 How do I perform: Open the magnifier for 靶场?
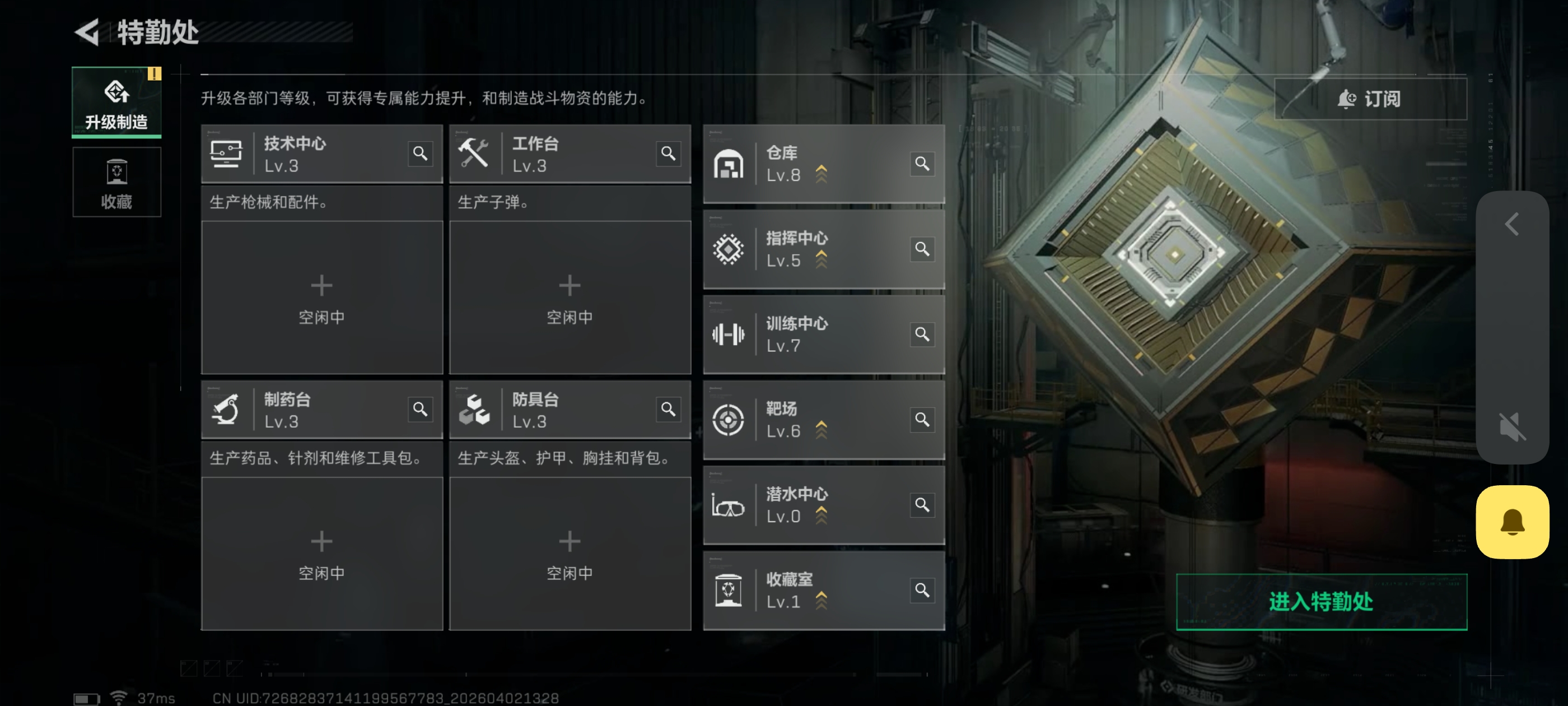(922, 420)
